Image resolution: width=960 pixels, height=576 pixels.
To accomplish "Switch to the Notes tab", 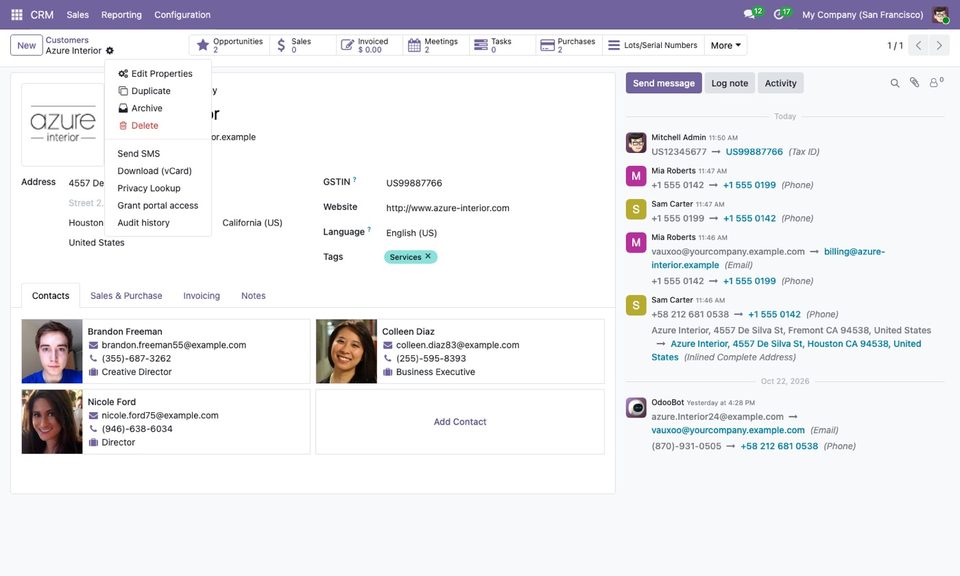I will pyautogui.click(x=253, y=296).
